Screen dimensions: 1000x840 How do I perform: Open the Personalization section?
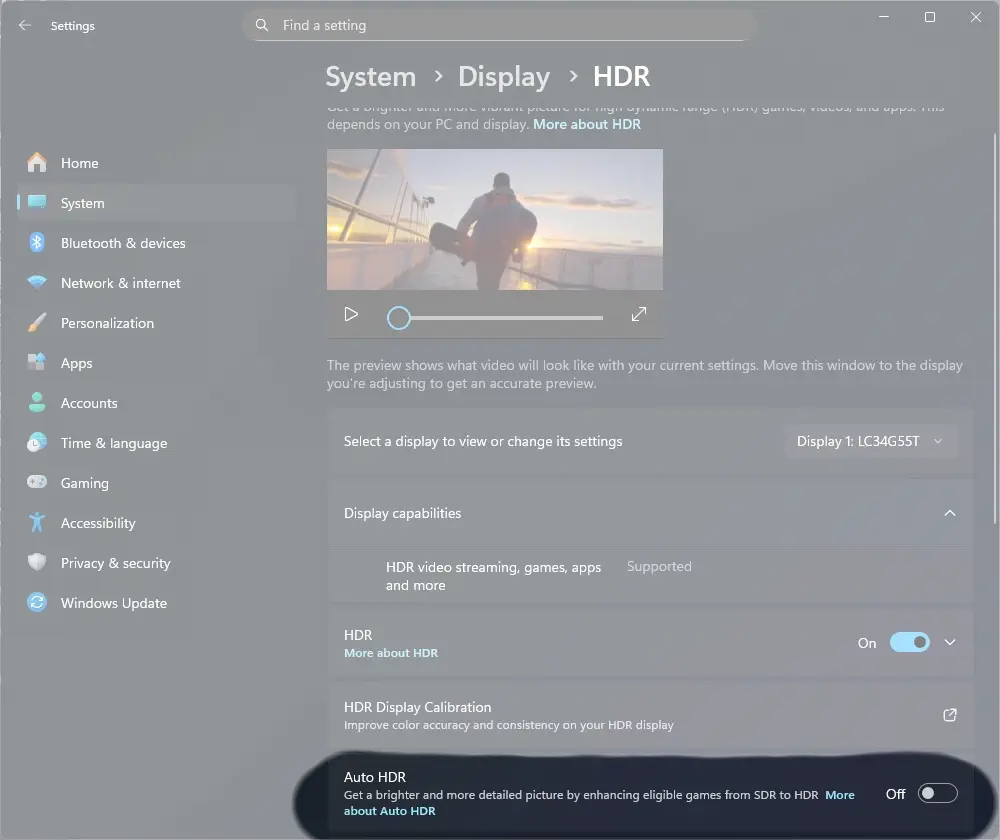pyautogui.click(x=107, y=323)
